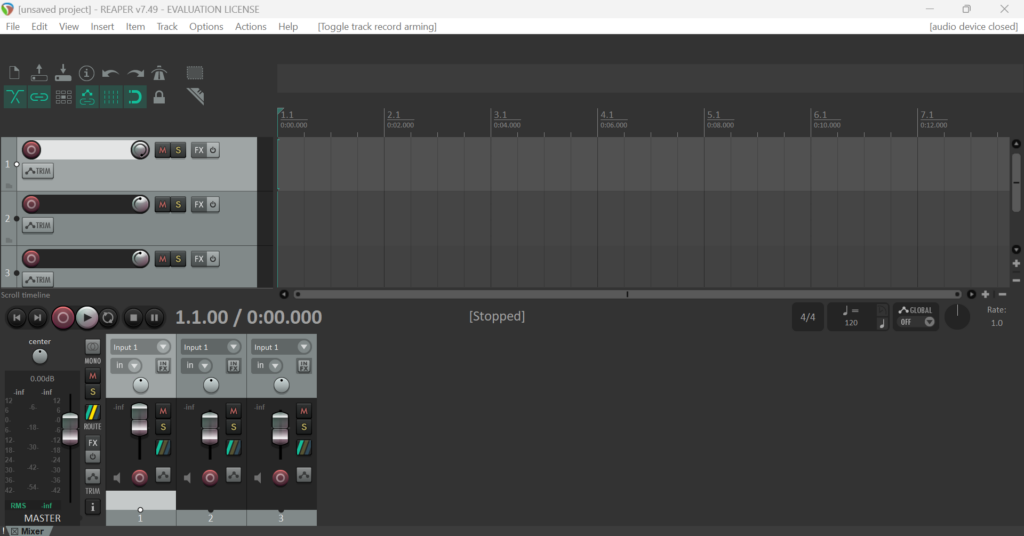Toggle envelope points move with items
The image size is (1024, 536).
point(87,97)
